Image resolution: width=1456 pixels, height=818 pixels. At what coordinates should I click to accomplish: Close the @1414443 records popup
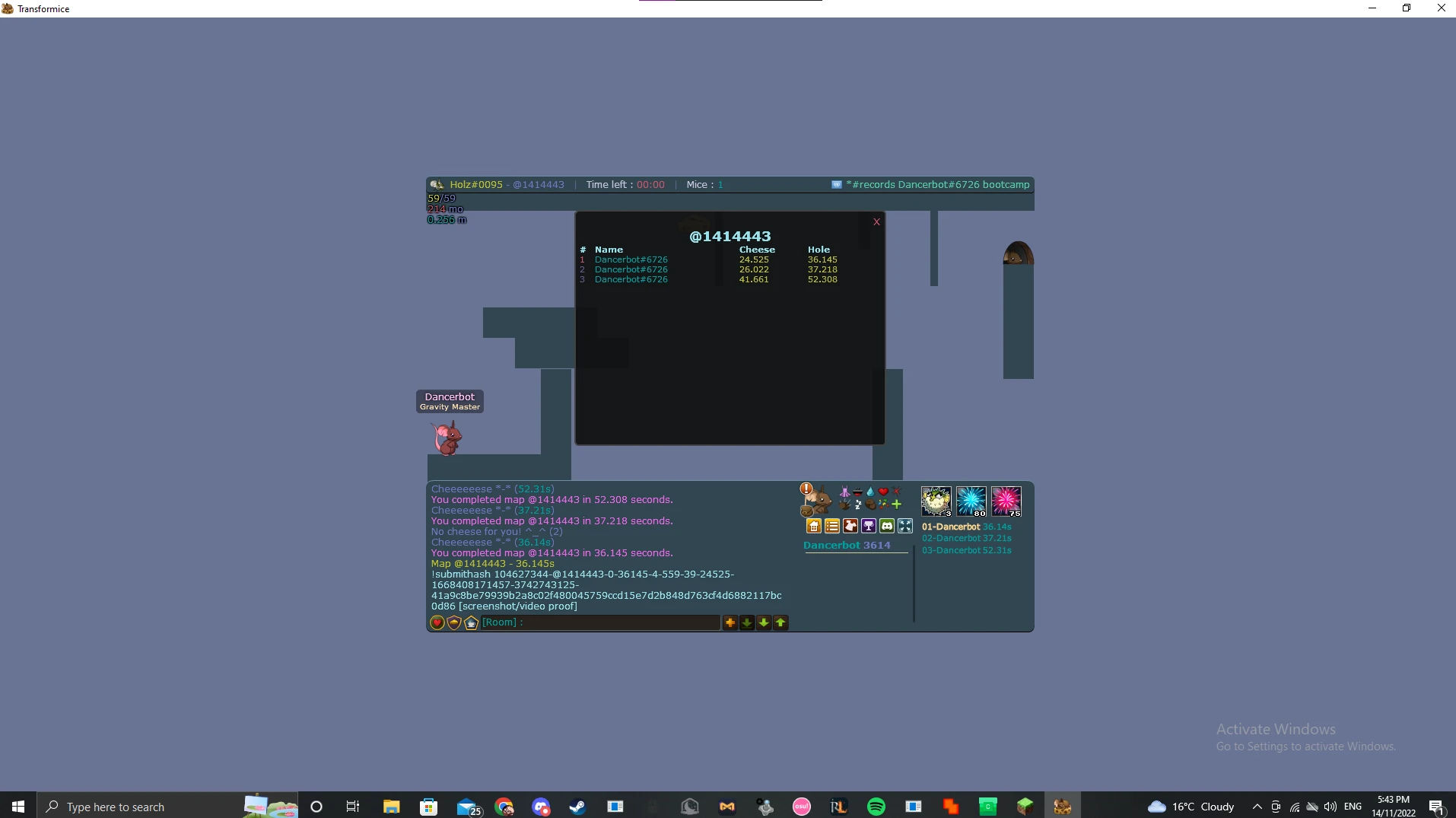876,222
